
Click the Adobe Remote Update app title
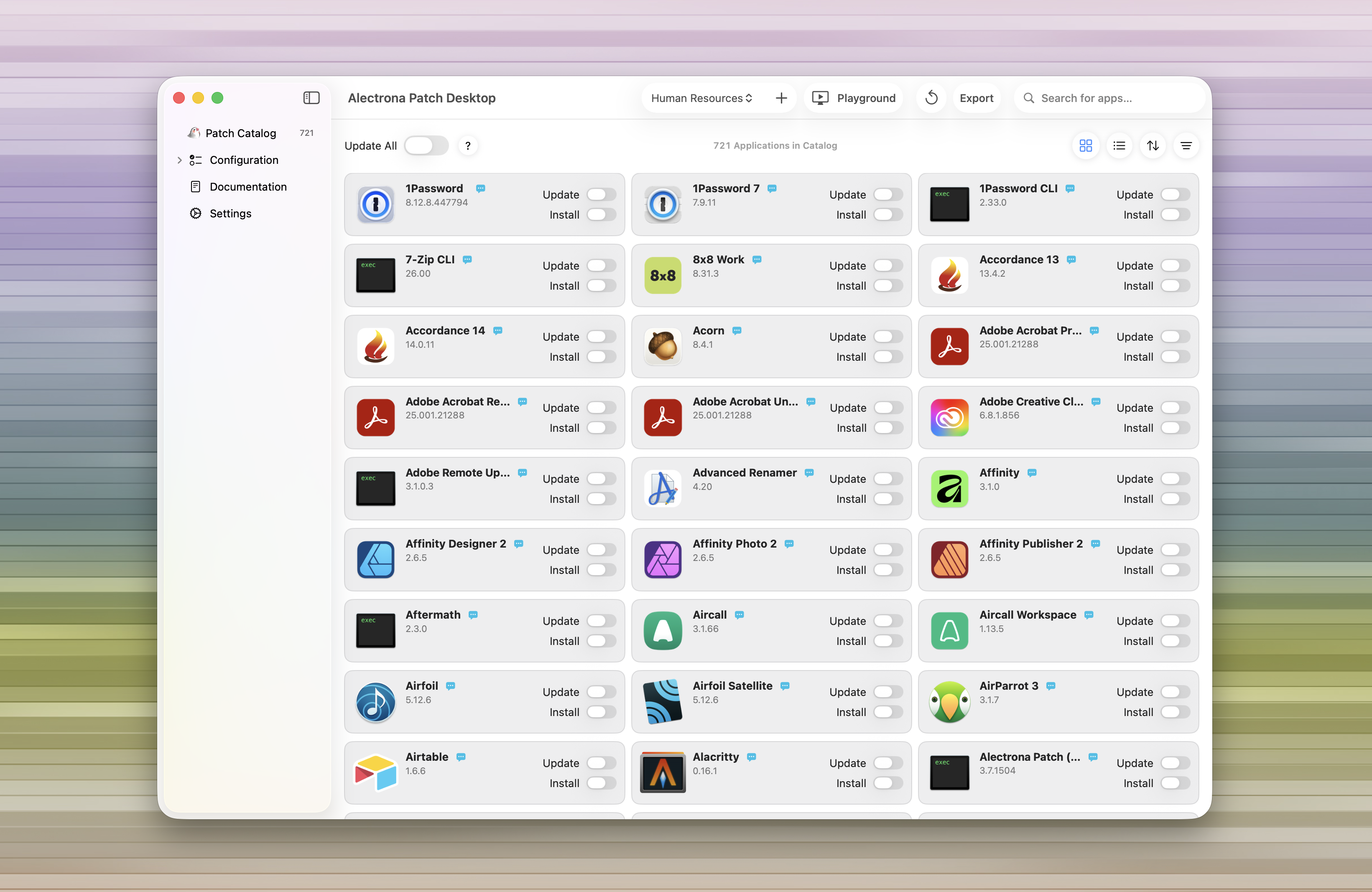pos(457,472)
